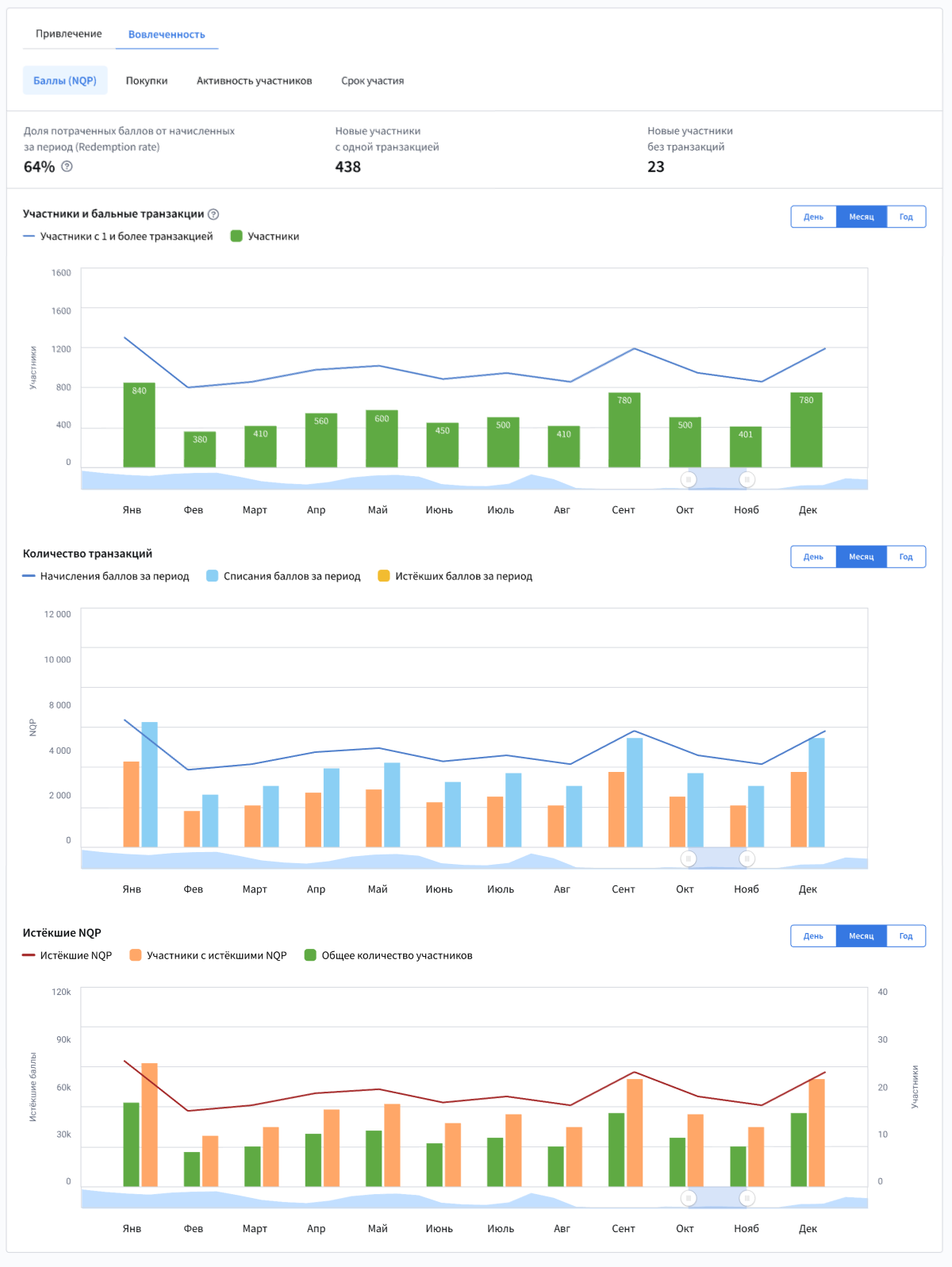The height and width of the screenshot is (1267, 952).
Task: Toggle Списания баллов за период legend item
Action: (283, 576)
